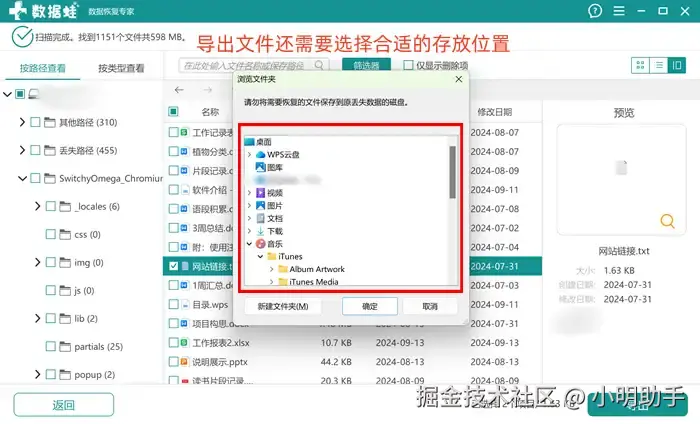Expand the _locales folder node
This screenshot has height=424, width=700.
(38, 206)
